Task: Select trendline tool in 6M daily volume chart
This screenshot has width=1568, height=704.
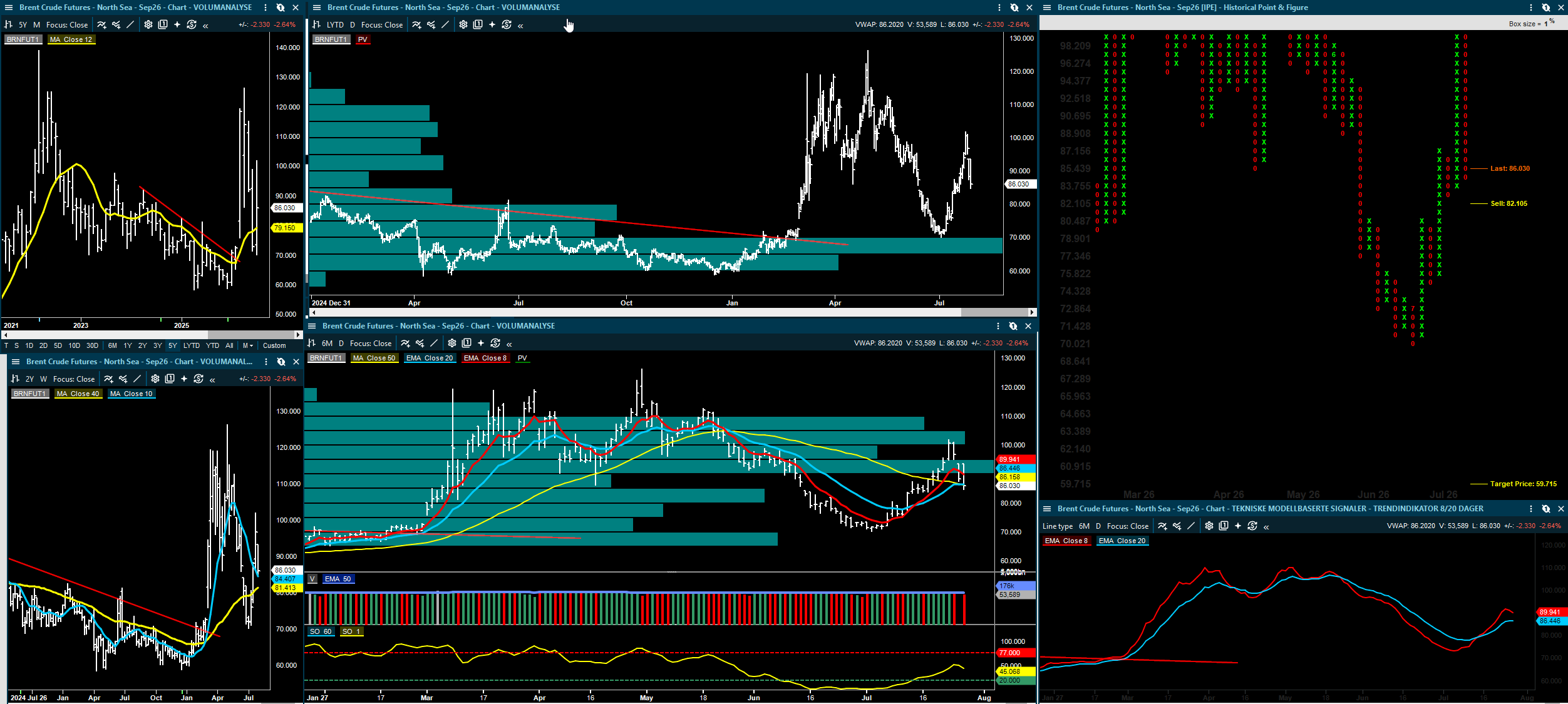Action: coord(434,344)
